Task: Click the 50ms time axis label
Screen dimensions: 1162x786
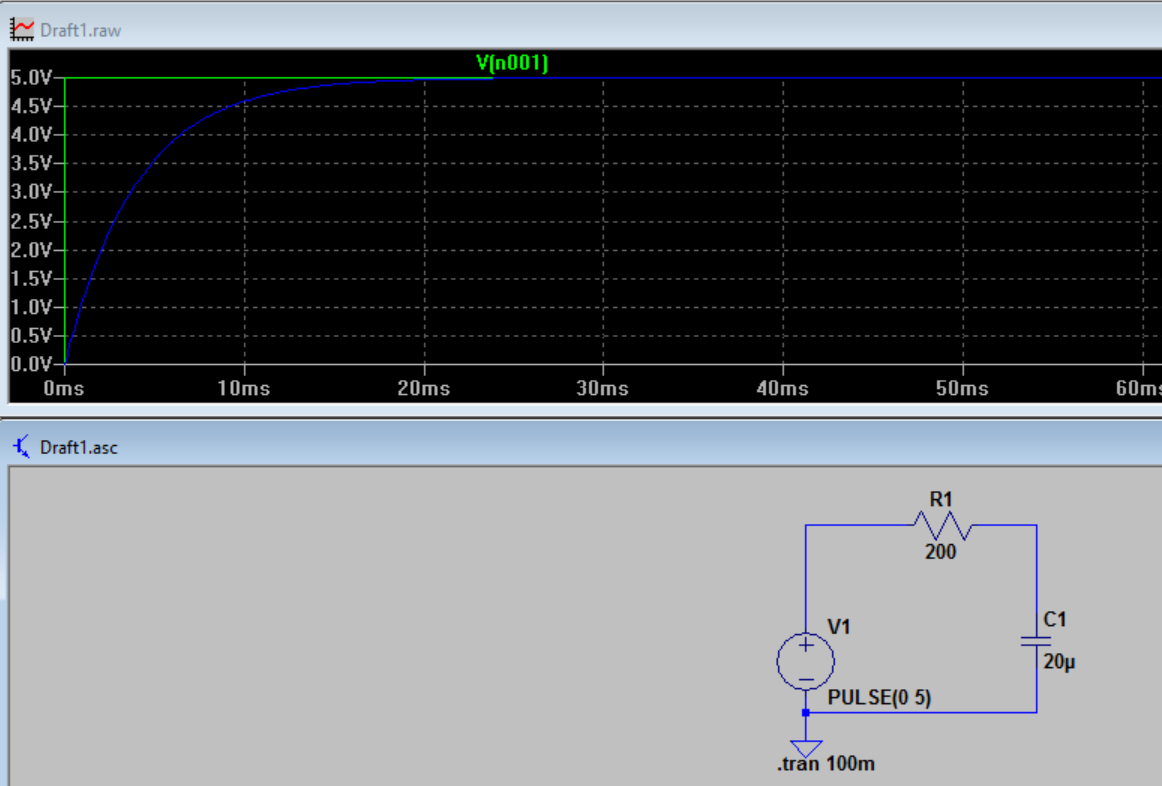Action: point(963,388)
